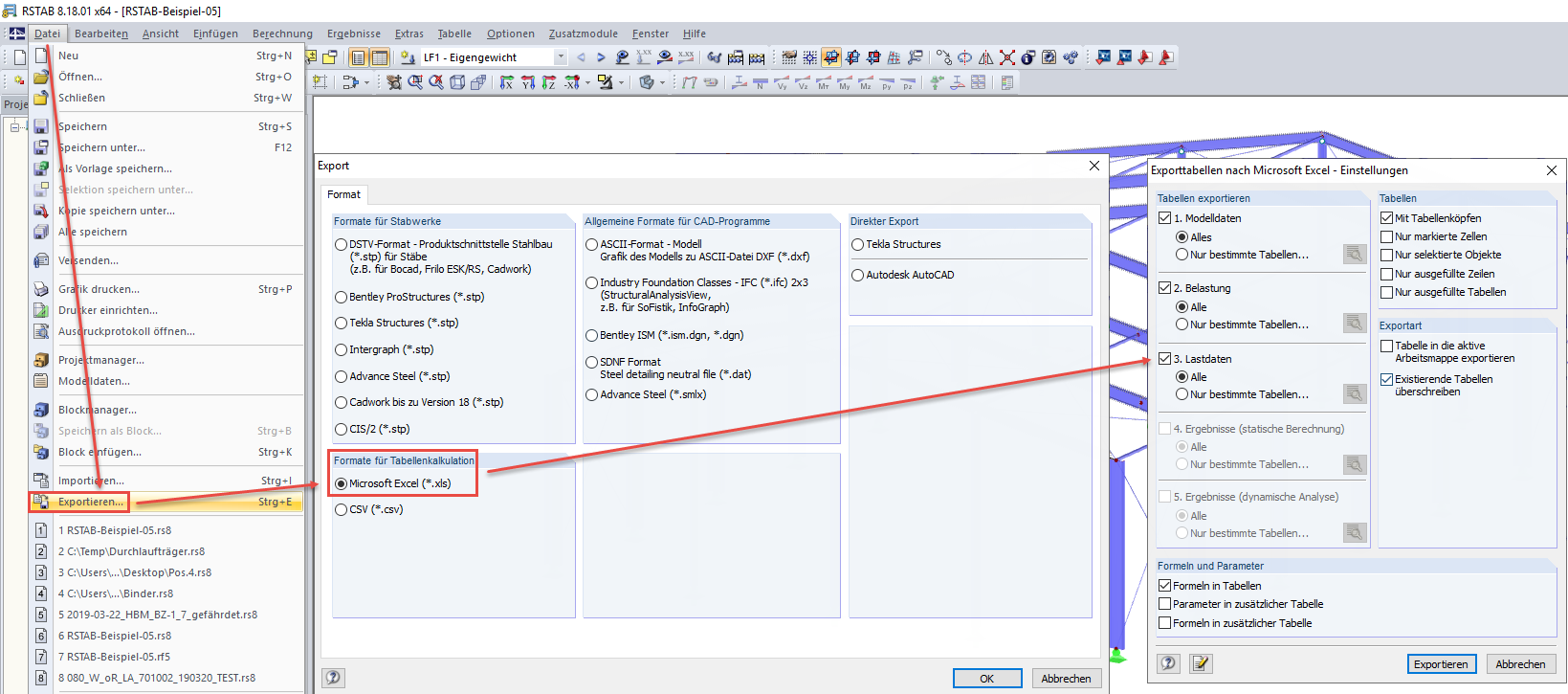
Task: Click the delete/red X tool in toolbar
Action: 1007,57
